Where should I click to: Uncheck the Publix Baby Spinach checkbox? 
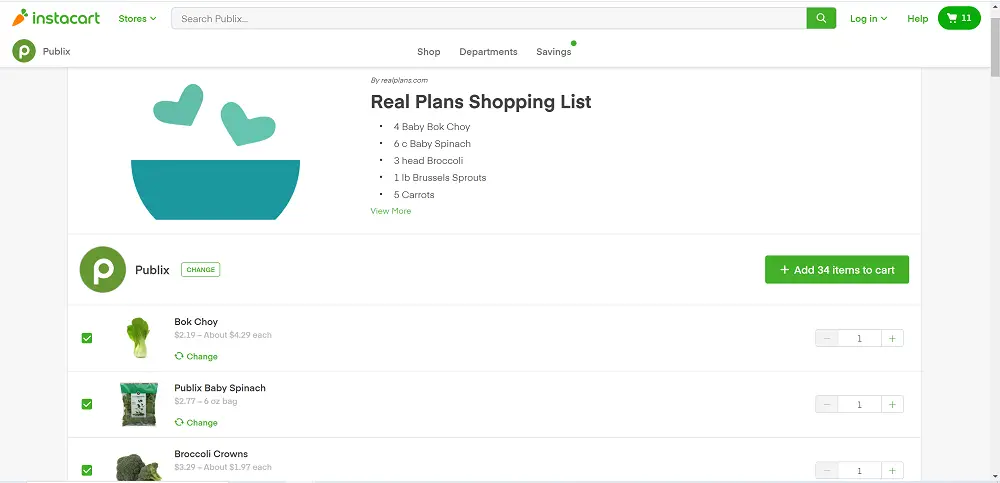[x=87, y=404]
